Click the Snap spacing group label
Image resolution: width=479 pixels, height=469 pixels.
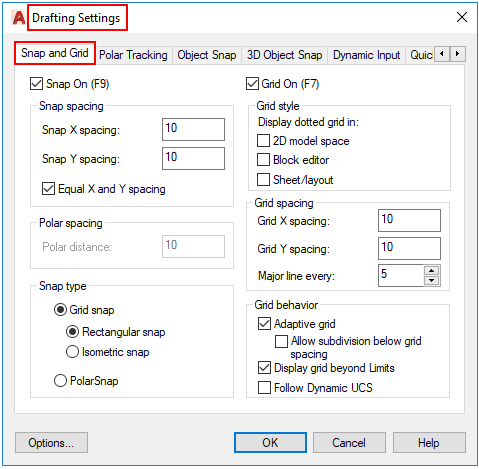(x=71, y=106)
